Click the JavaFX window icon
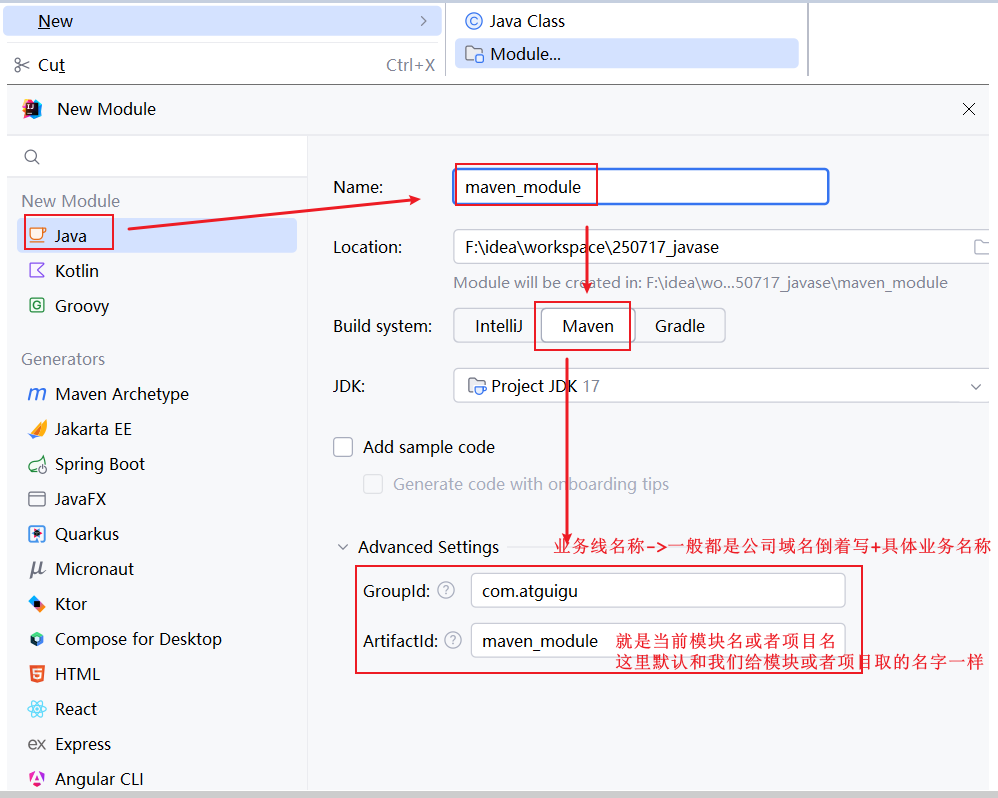The image size is (998, 798). point(37,499)
